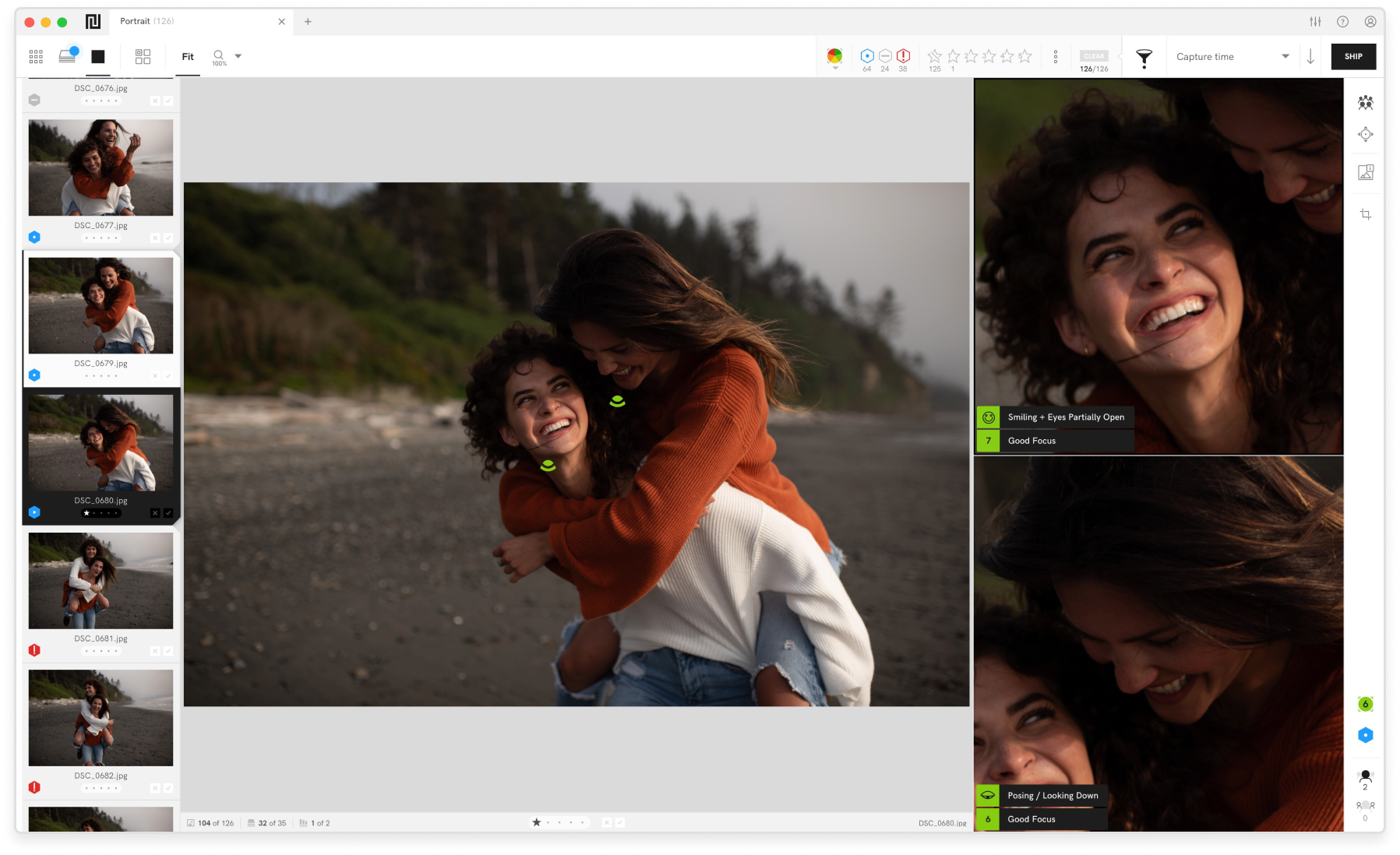Toggle the close-ups faces panel
The width and height of the screenshot is (1400, 855).
coord(1365,102)
